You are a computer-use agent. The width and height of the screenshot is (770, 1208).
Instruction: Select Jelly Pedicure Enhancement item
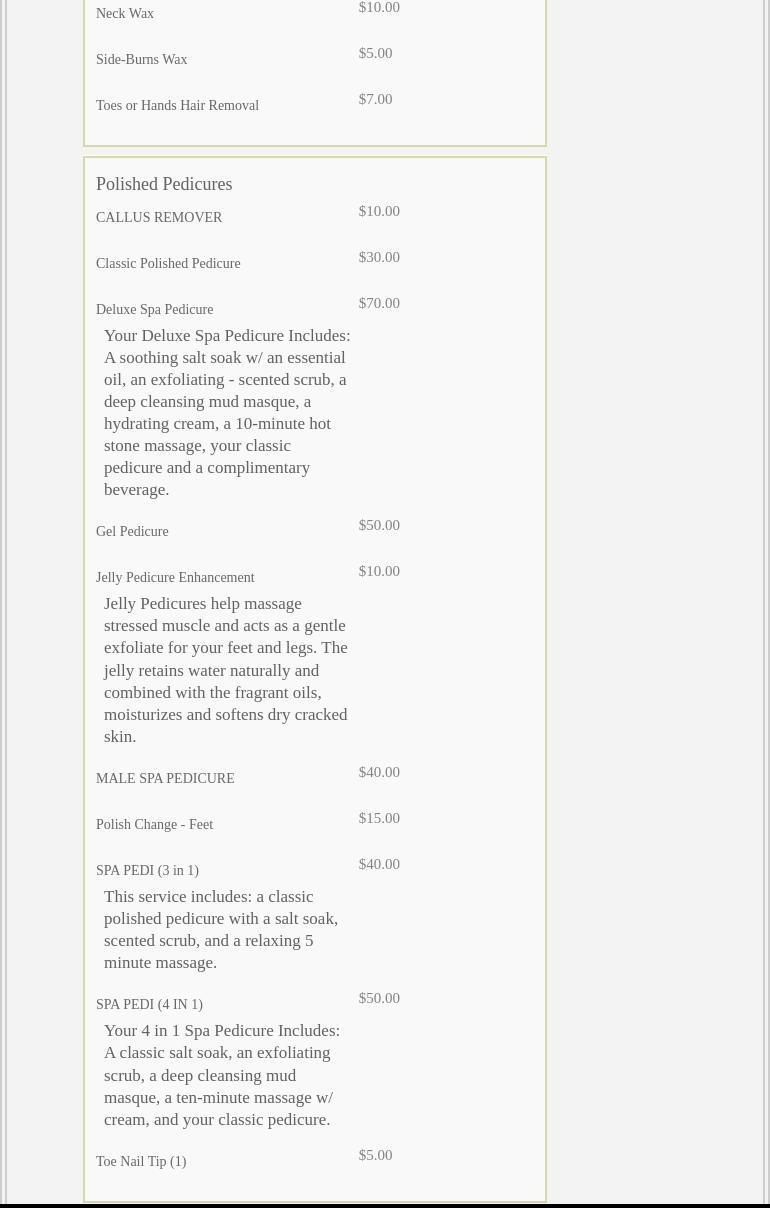tap(175, 578)
